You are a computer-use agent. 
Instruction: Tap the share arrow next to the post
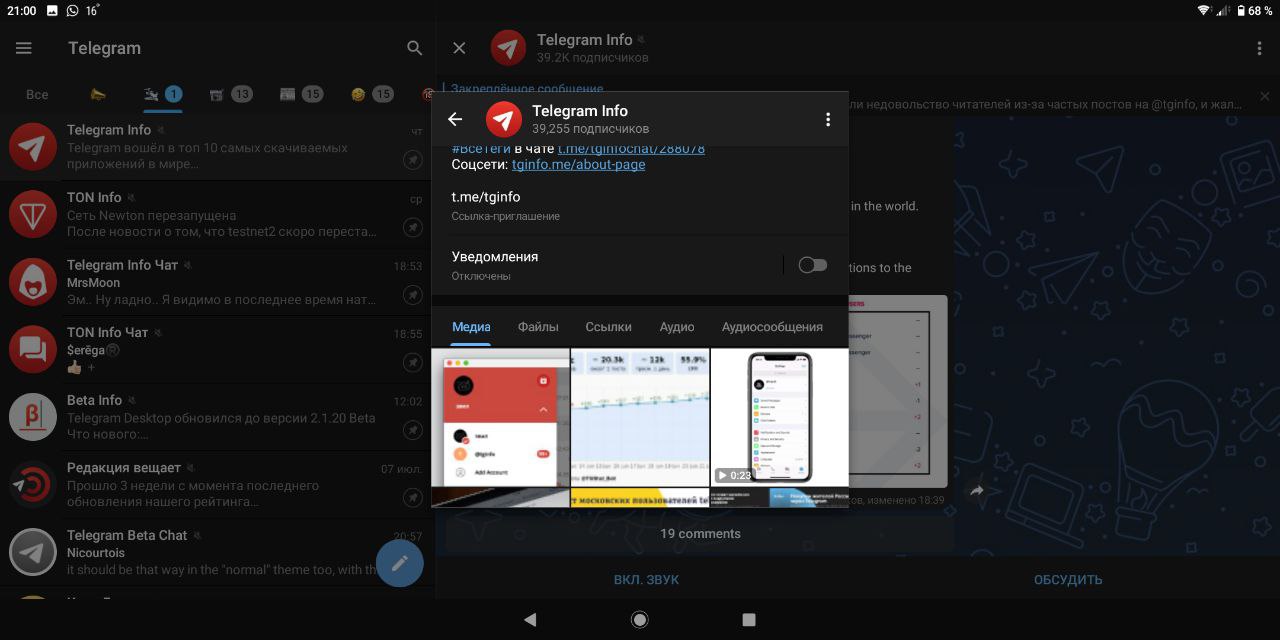pos(977,490)
